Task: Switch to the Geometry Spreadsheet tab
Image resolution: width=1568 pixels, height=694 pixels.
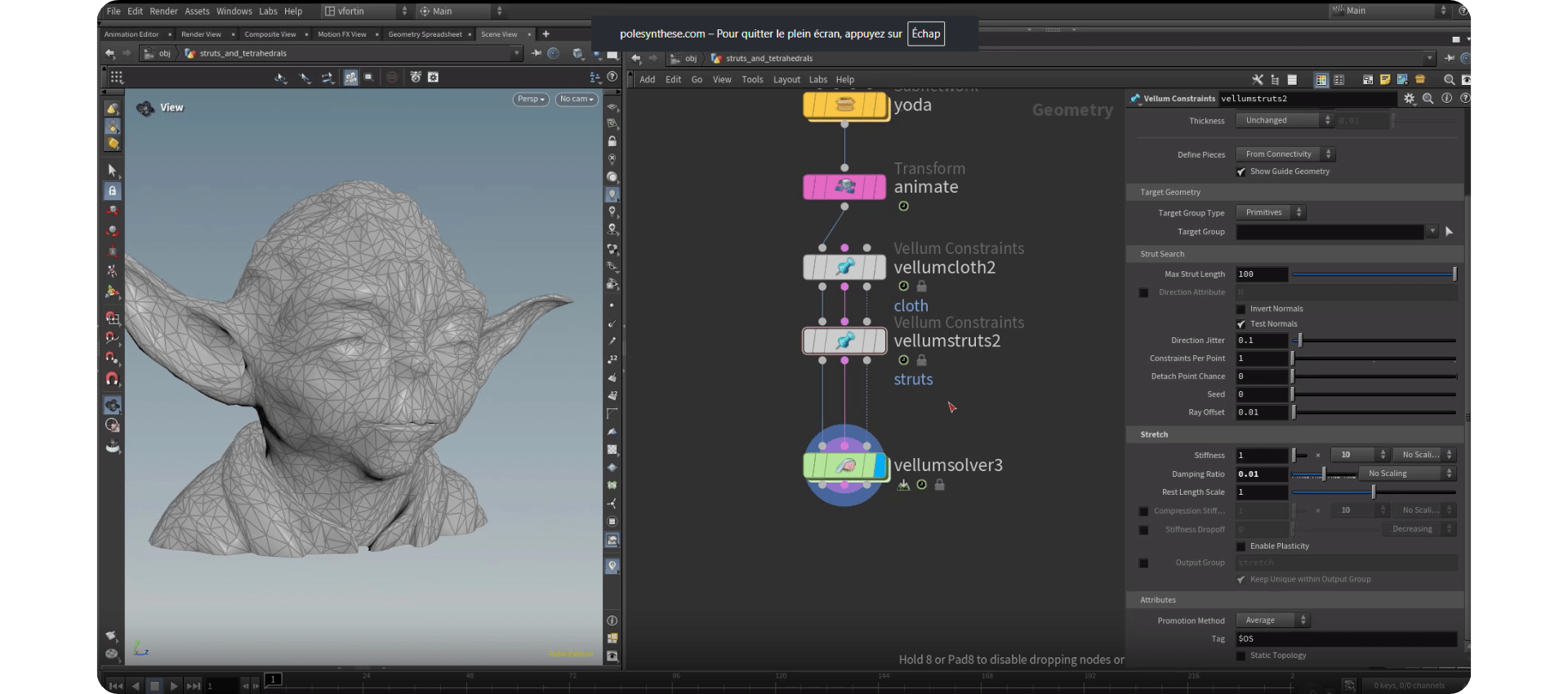Action: 425,34
